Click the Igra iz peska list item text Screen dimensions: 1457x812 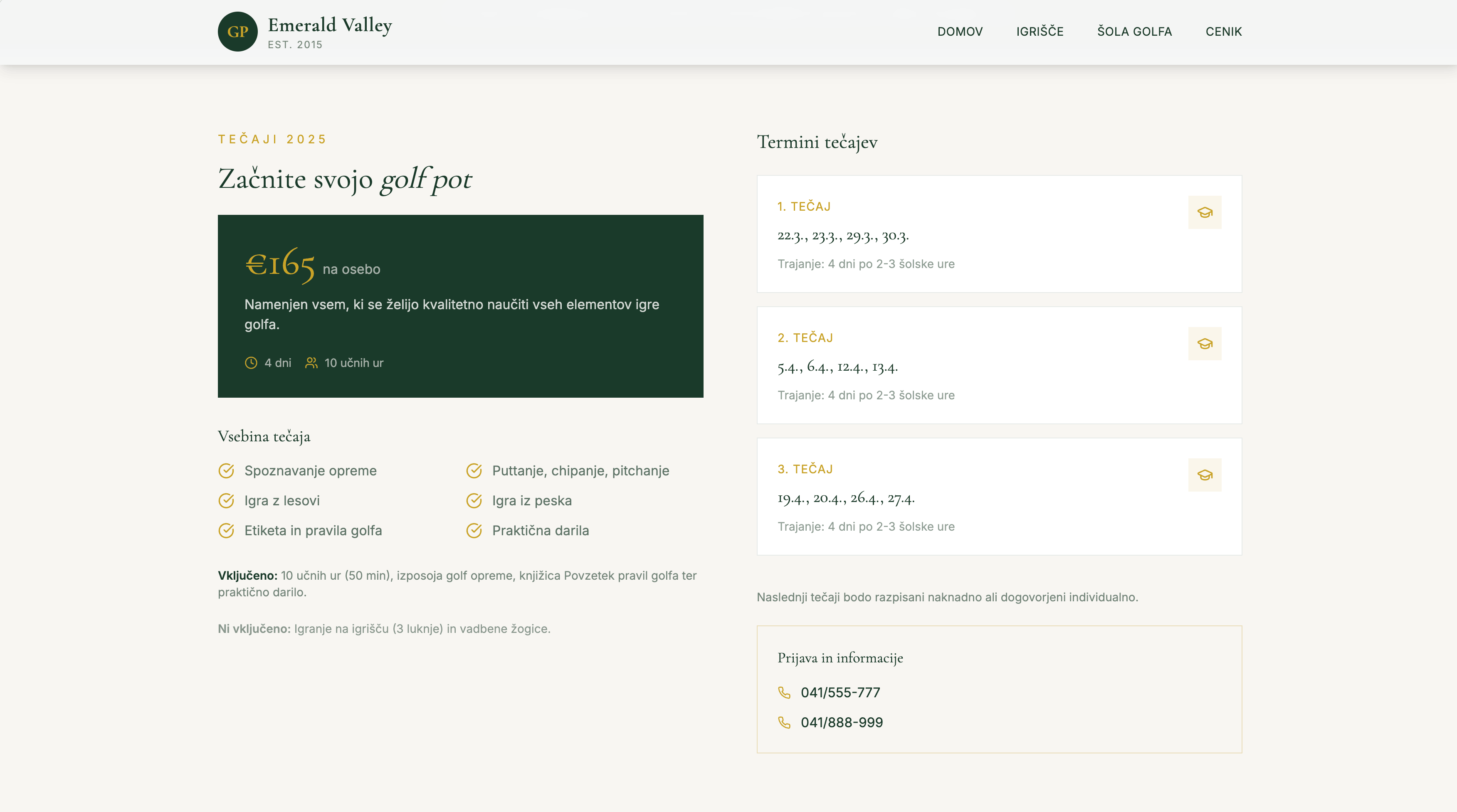point(532,501)
